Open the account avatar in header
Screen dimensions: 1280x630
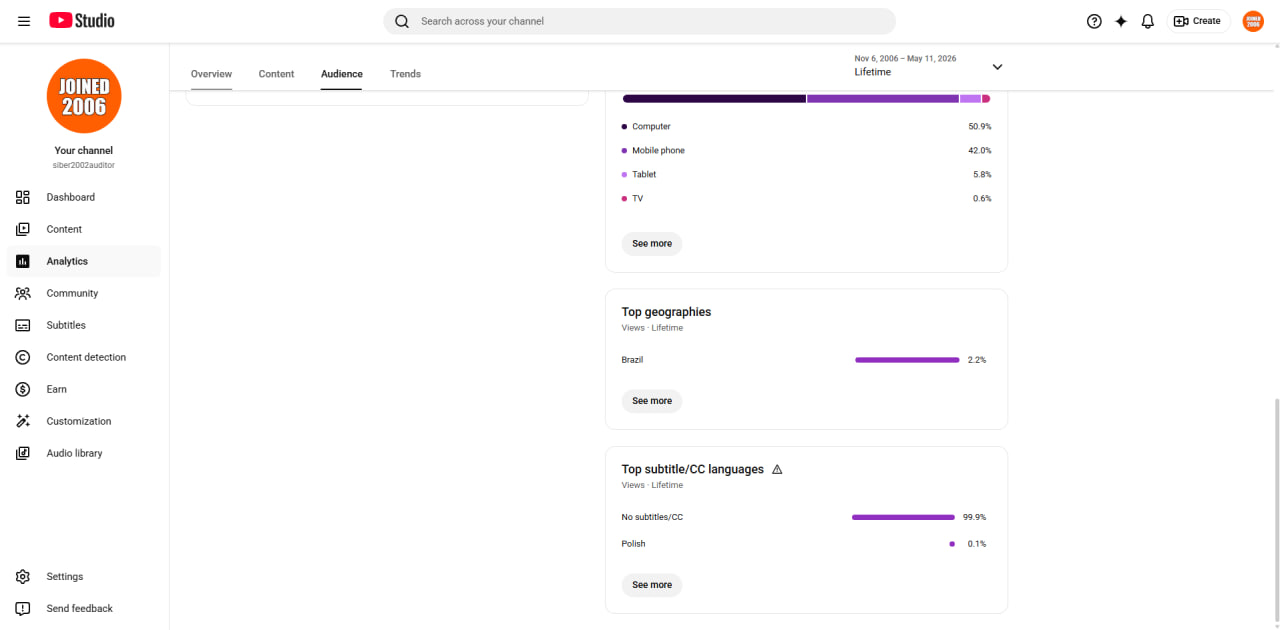pyautogui.click(x=1253, y=21)
